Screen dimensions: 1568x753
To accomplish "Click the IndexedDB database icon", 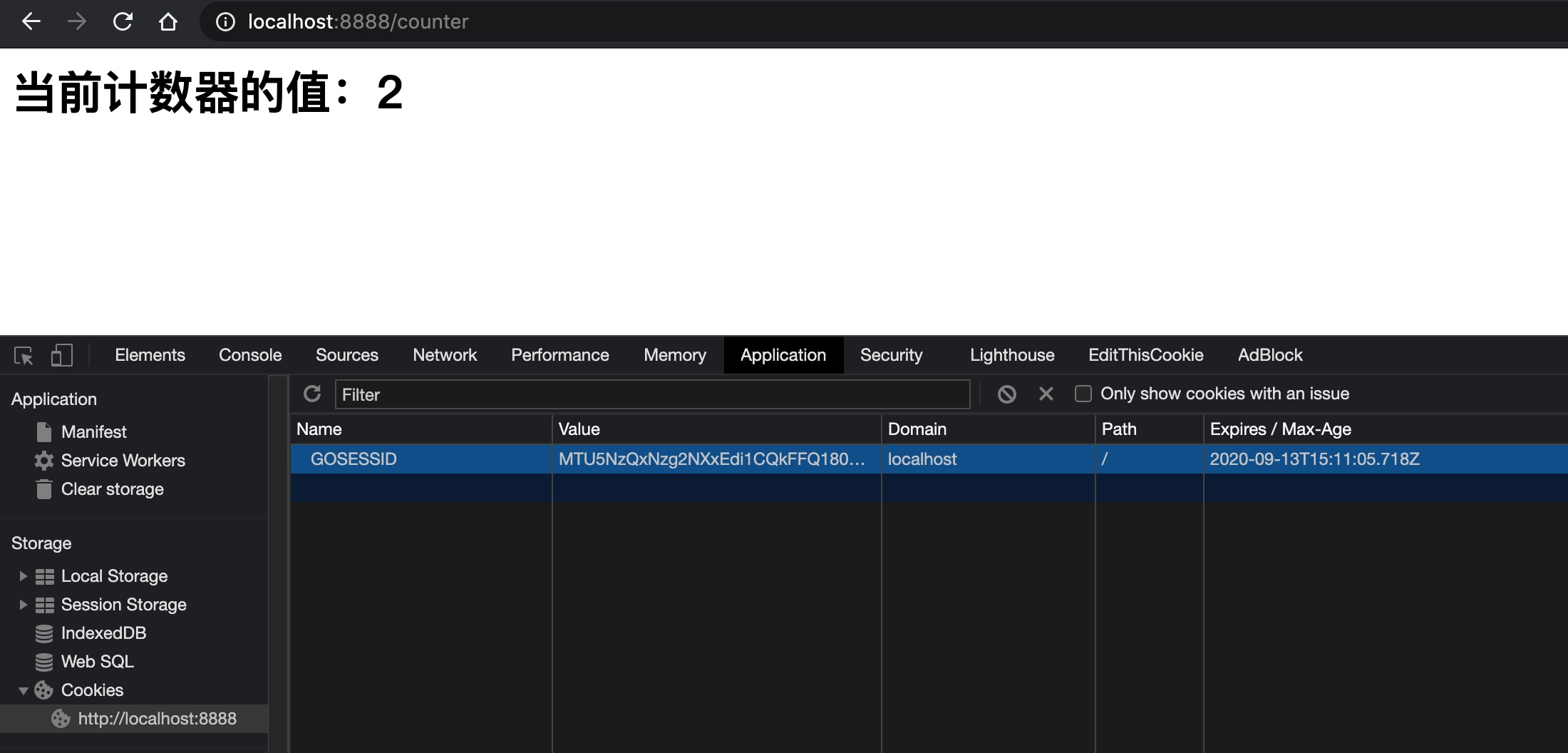I will click(x=44, y=633).
